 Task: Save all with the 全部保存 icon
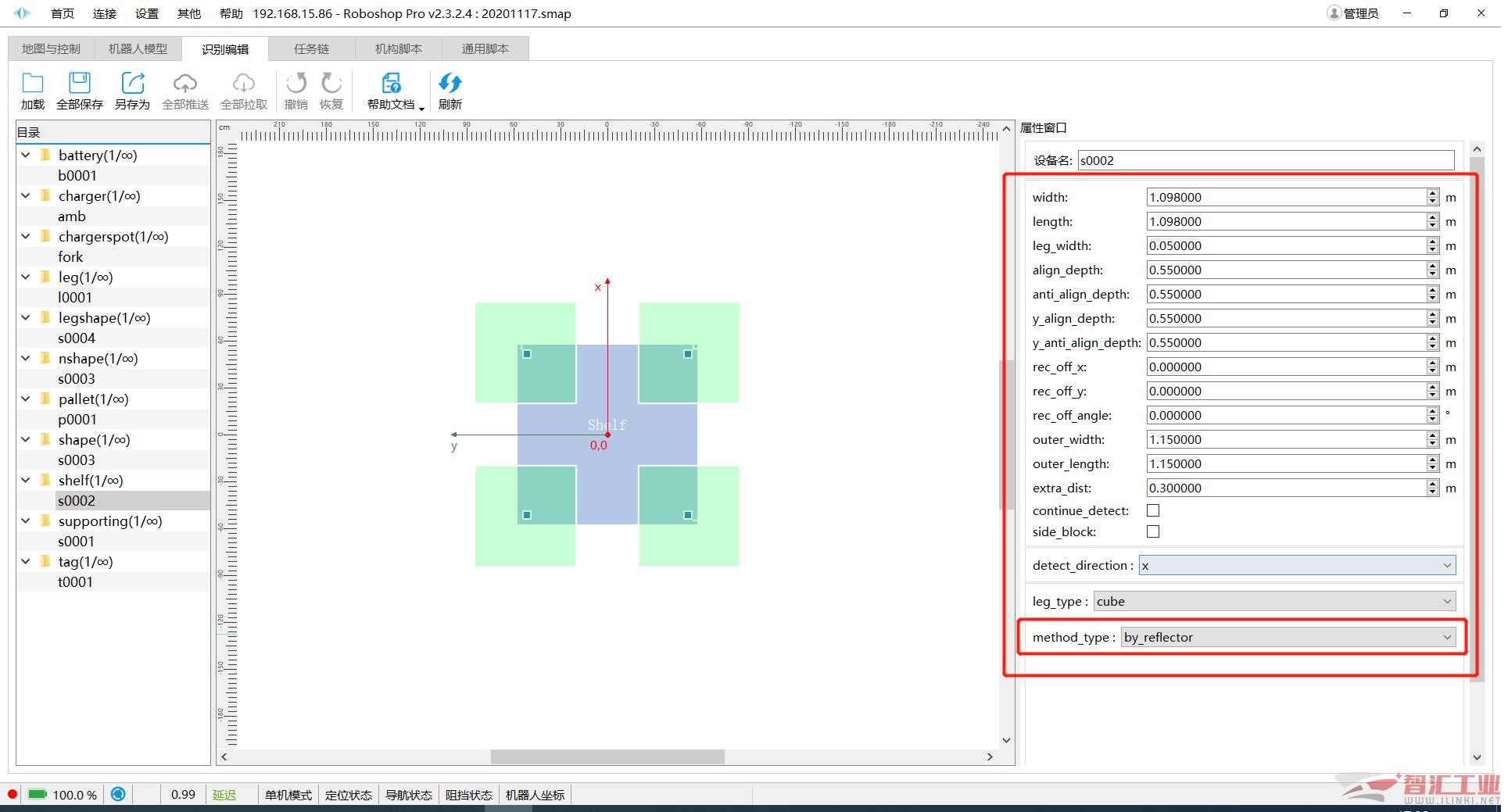click(x=80, y=83)
